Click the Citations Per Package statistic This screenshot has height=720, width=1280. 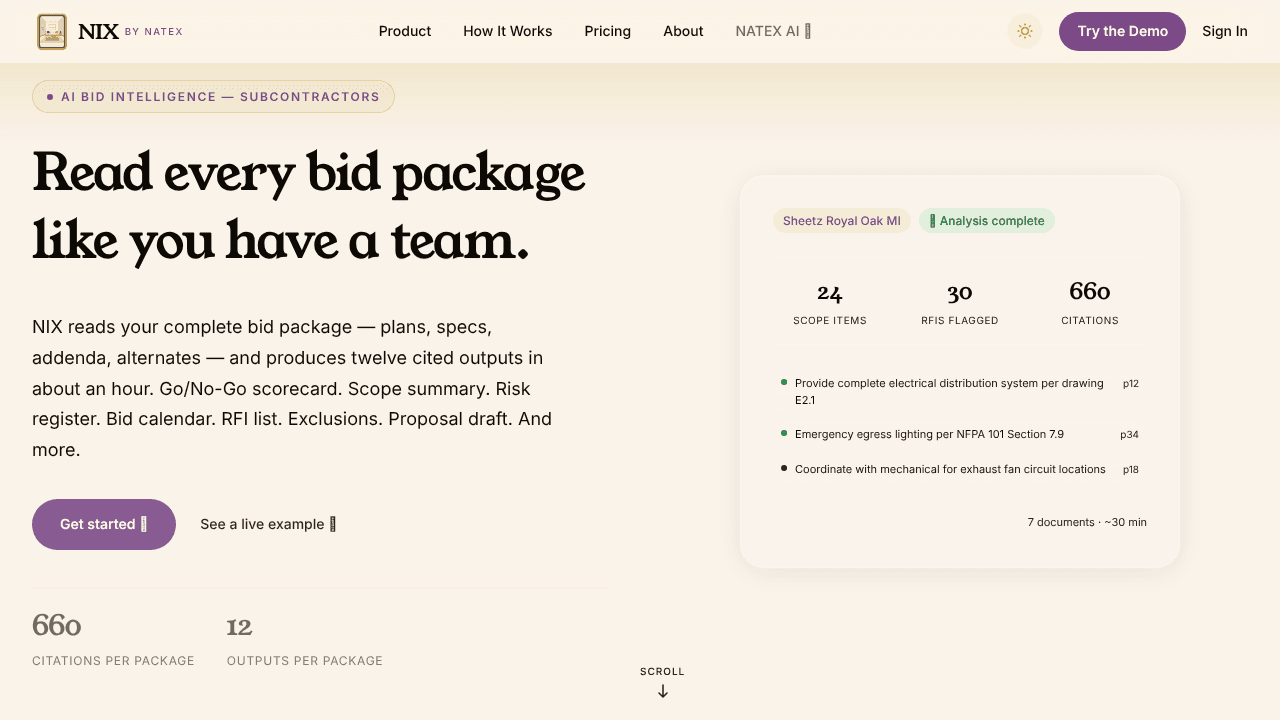113,640
